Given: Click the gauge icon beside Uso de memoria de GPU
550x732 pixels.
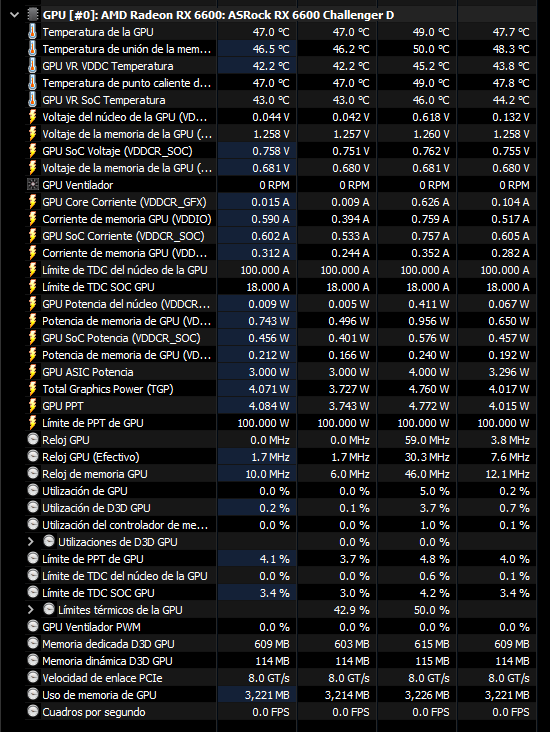Looking at the screenshot, I should coord(33,694).
